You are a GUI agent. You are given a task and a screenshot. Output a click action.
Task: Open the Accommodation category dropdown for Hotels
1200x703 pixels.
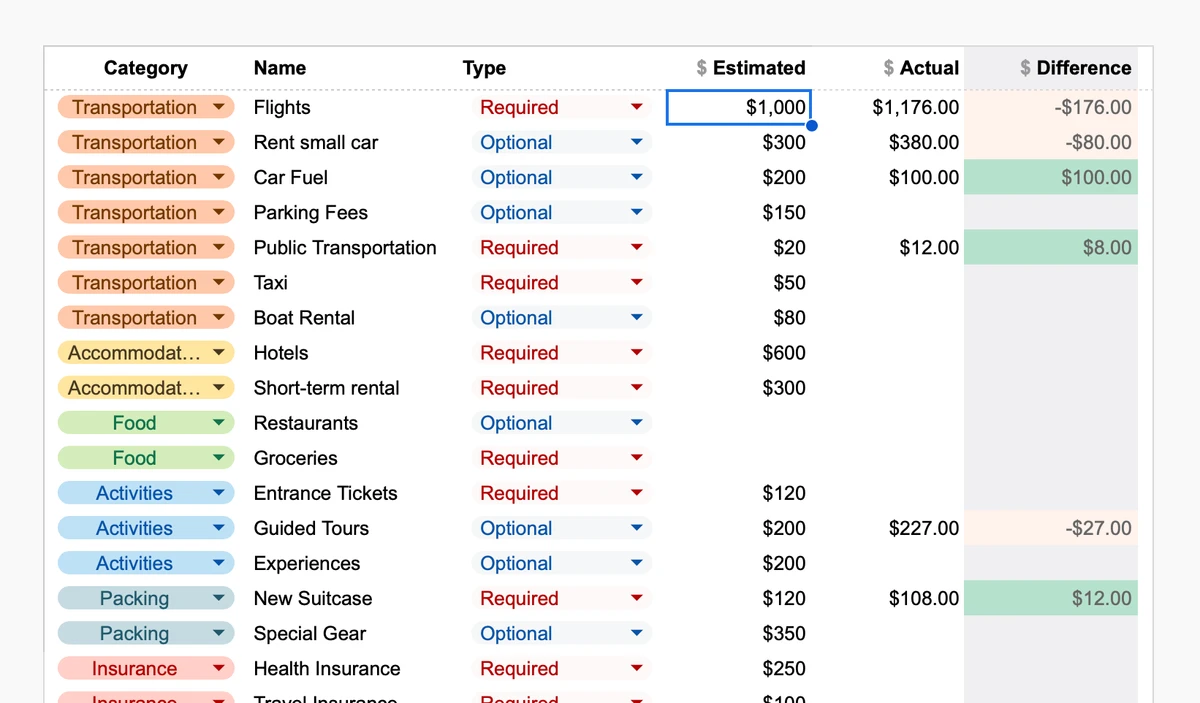[219, 352]
